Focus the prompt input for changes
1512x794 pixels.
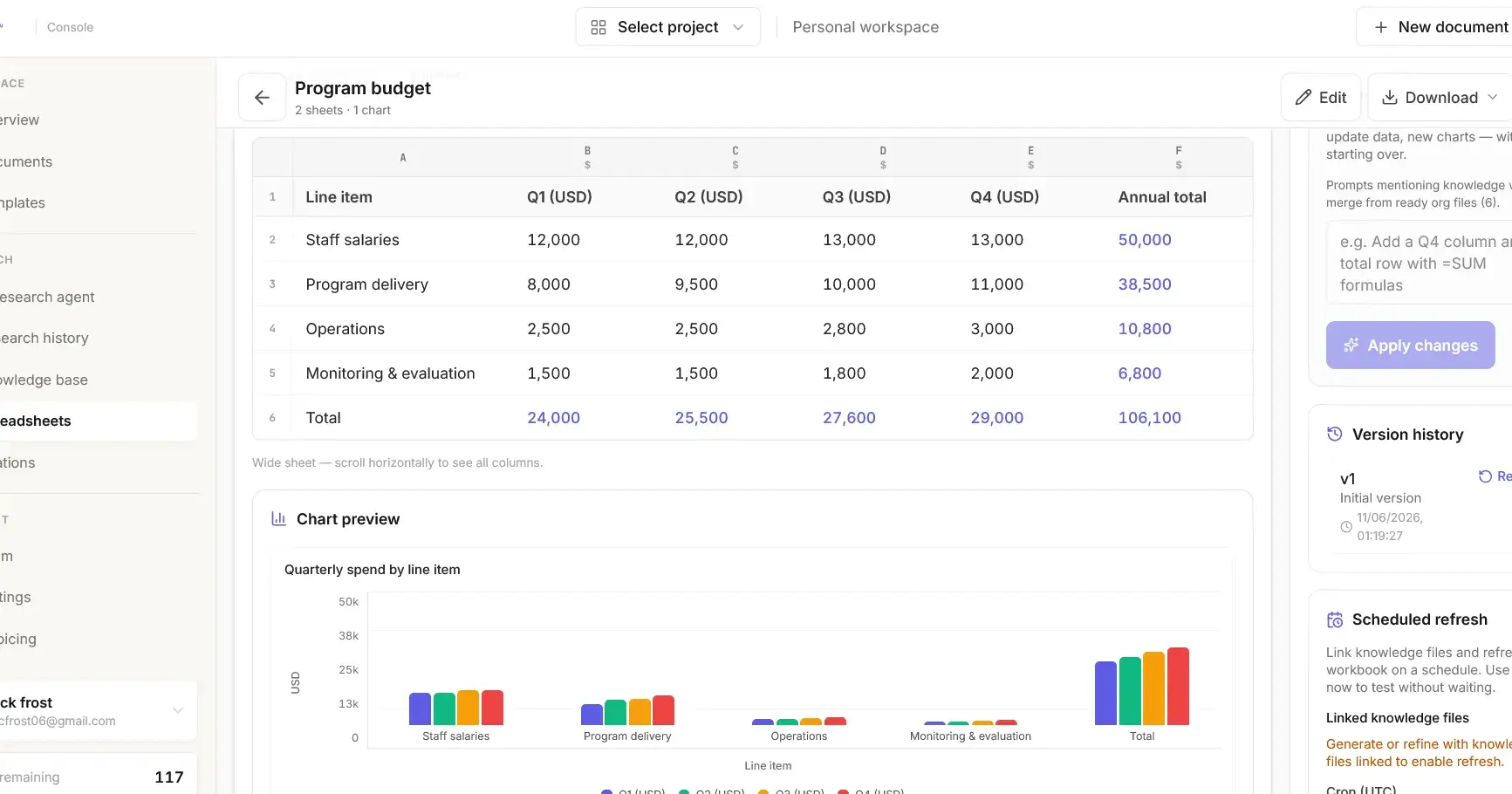click(x=1420, y=264)
